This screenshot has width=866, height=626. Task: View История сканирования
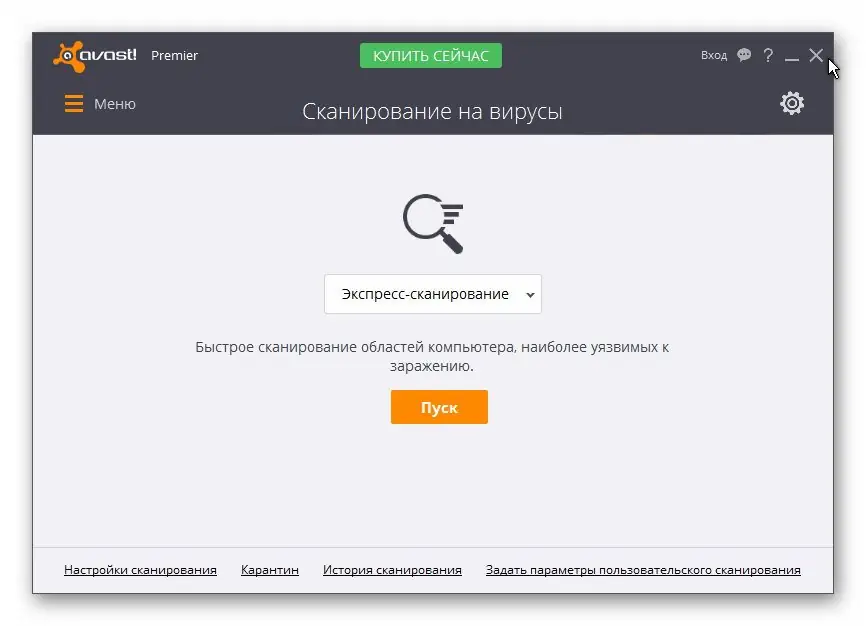pyautogui.click(x=391, y=569)
